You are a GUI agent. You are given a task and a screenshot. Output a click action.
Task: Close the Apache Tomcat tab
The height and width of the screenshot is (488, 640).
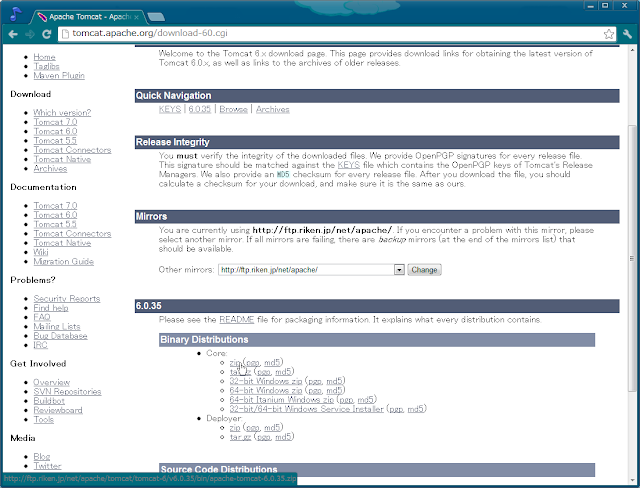click(137, 17)
